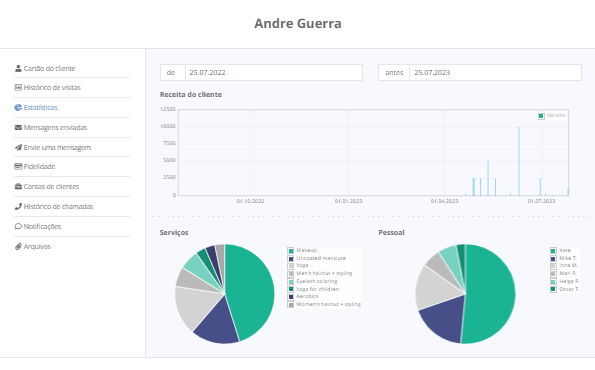This screenshot has width=595, height=370.
Task: Toggle Kate legend entry in Pessoal chart
Action: [x=560, y=250]
